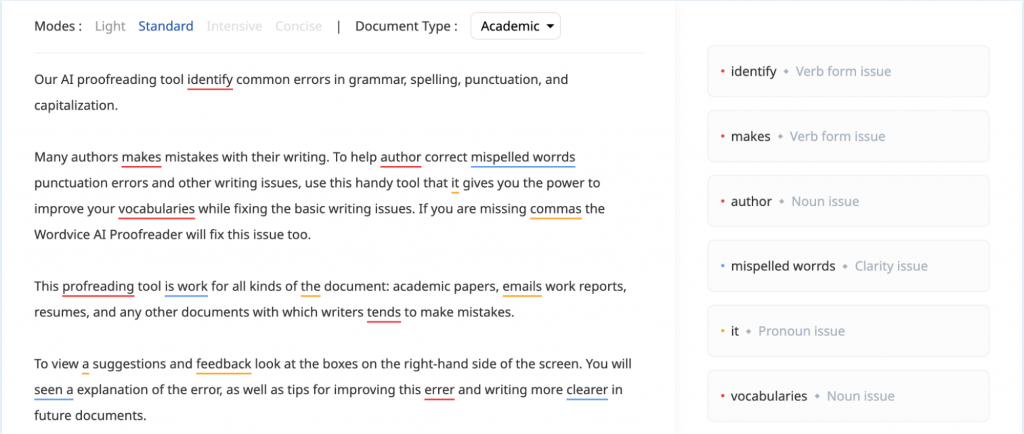Screen dimensions: 1024x434
Task: Click the underlined phrase 'mispelled worrds'
Action: point(522,157)
